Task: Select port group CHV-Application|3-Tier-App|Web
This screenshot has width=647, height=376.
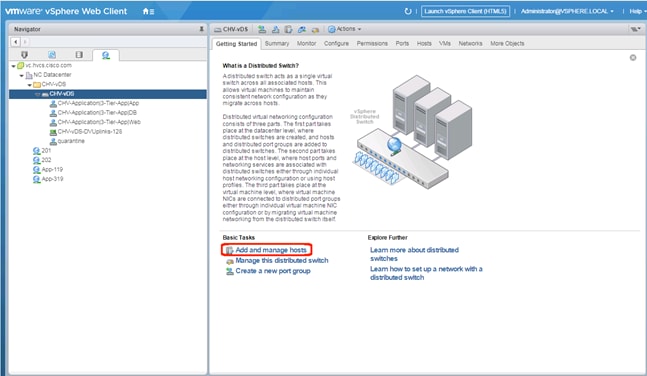Action: 99,122
